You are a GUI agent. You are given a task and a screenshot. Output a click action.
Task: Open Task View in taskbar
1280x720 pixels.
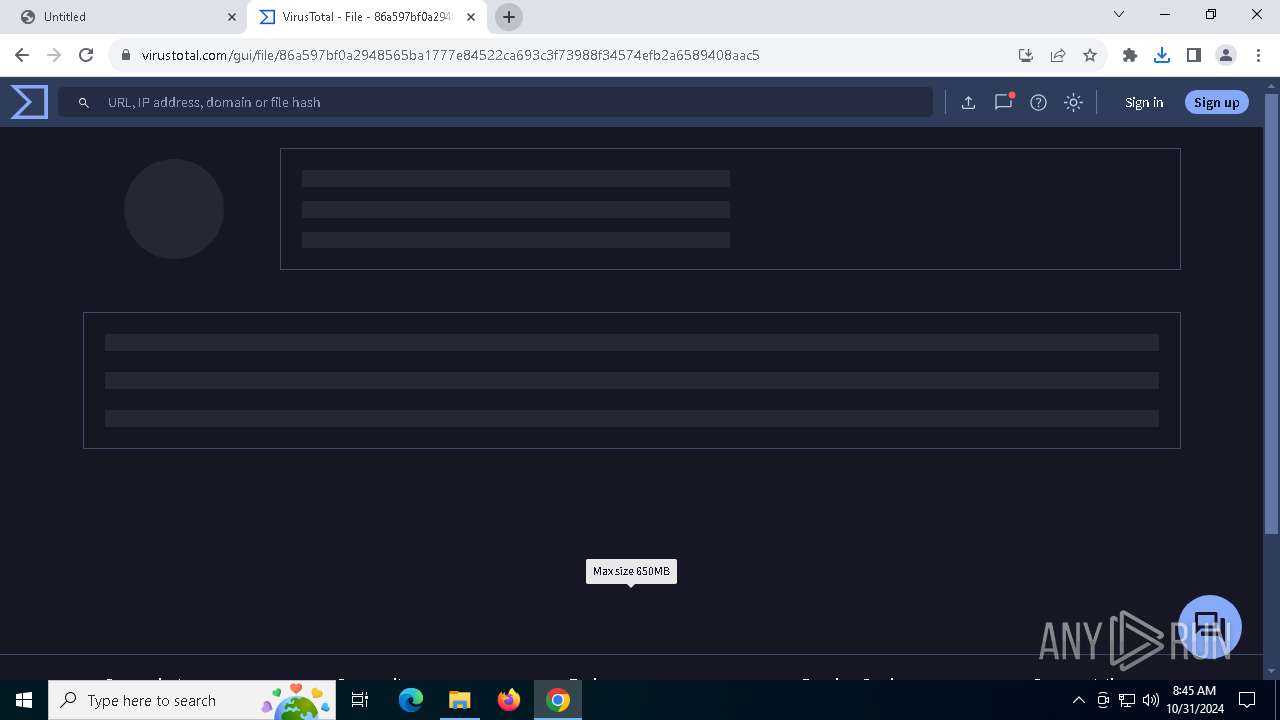(360, 700)
